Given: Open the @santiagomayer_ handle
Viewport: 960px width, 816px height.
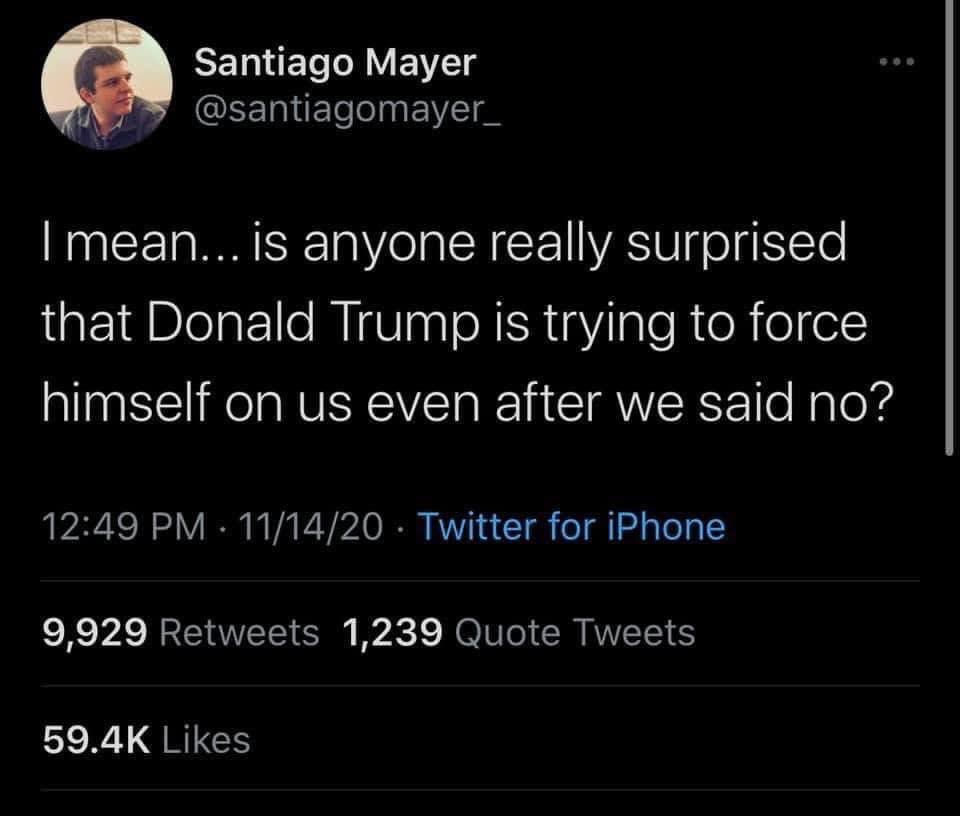Looking at the screenshot, I should (x=347, y=110).
